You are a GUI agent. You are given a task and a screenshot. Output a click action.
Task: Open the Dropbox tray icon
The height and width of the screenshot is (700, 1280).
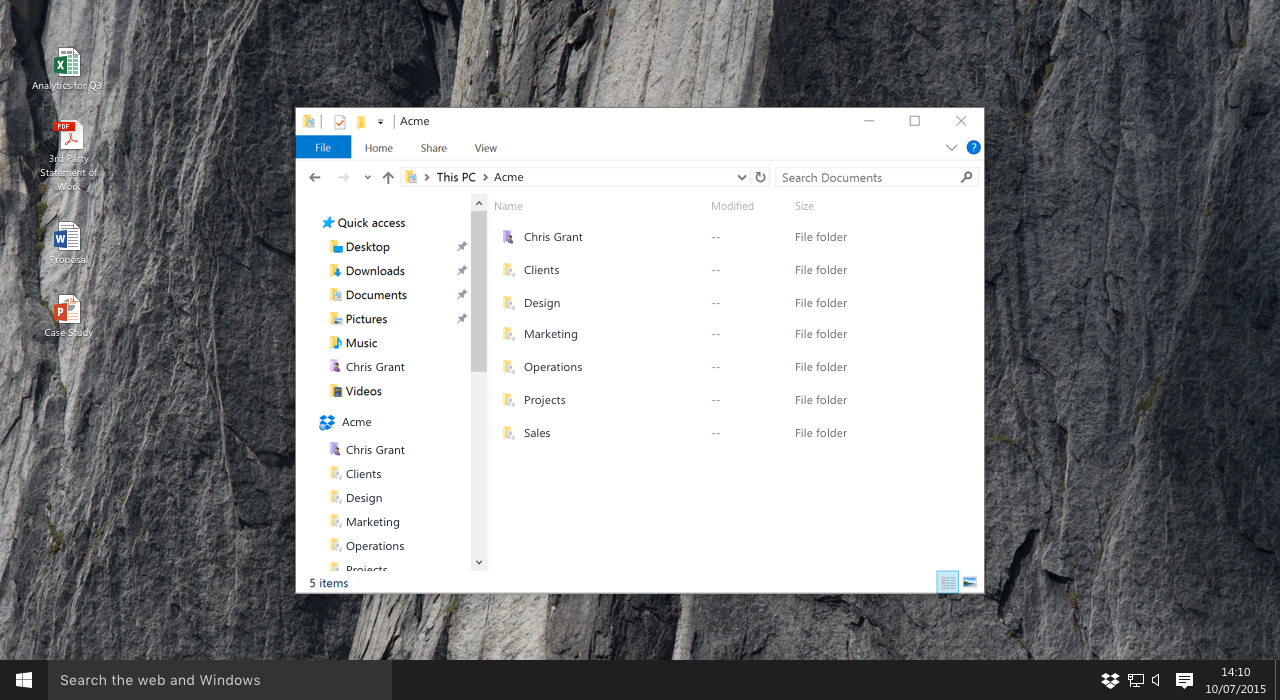pyautogui.click(x=1110, y=681)
